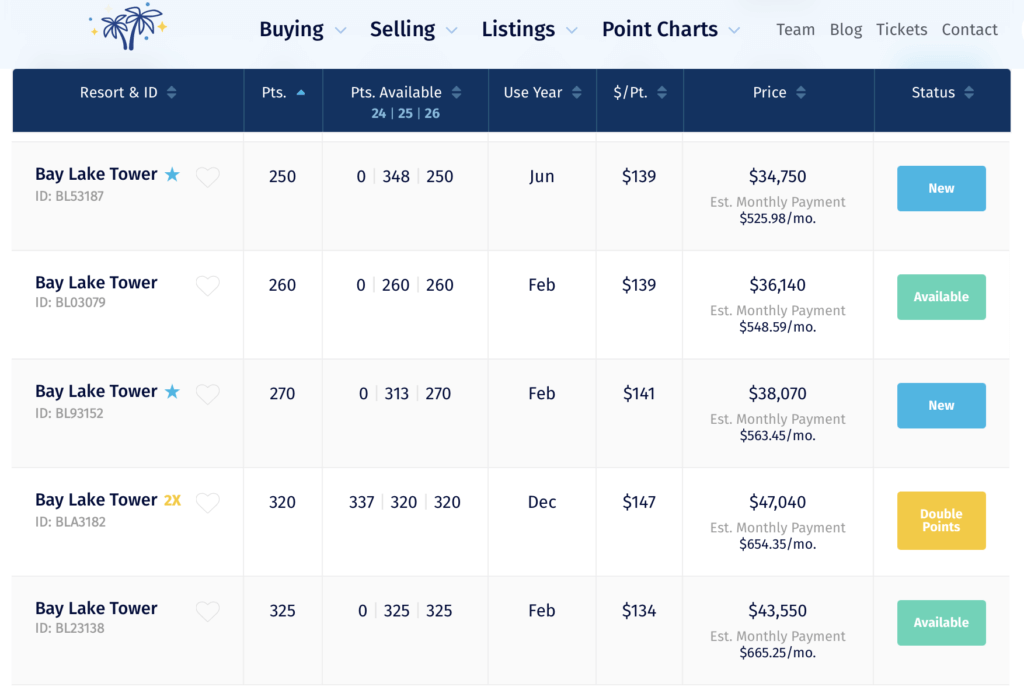Image resolution: width=1024 pixels, height=697 pixels.
Task: Go to the Blog page
Action: [x=845, y=30]
